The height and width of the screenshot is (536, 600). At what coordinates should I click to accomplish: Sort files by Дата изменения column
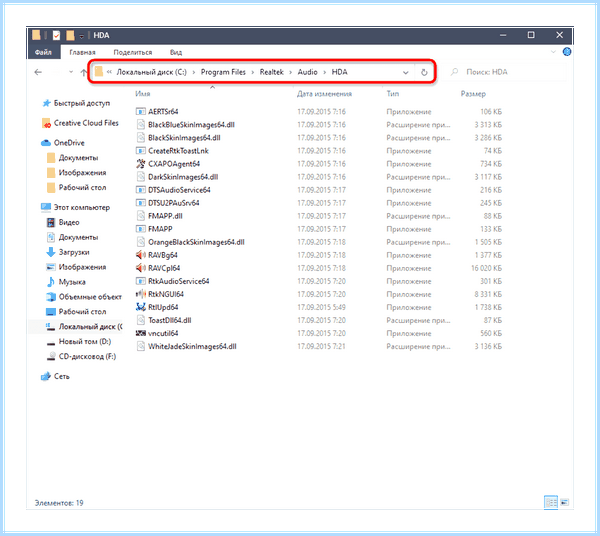click(x=324, y=94)
